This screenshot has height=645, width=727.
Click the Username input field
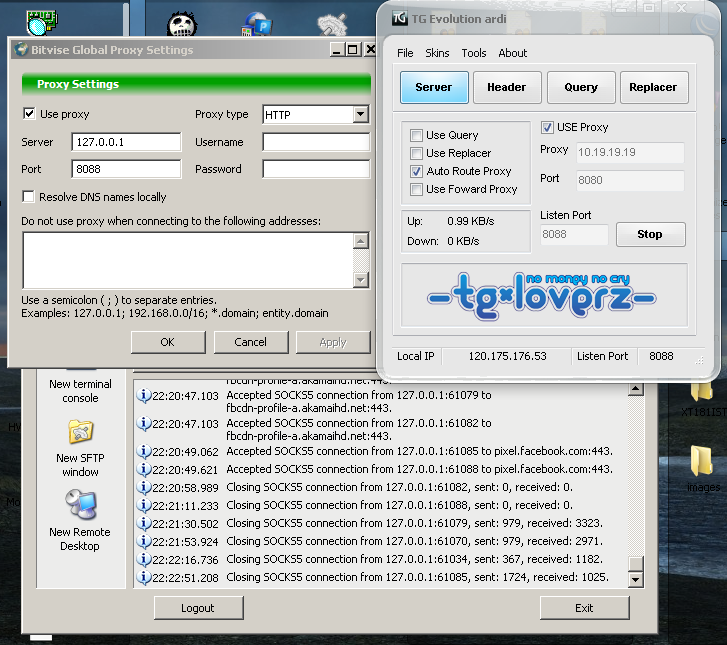[x=316, y=142]
